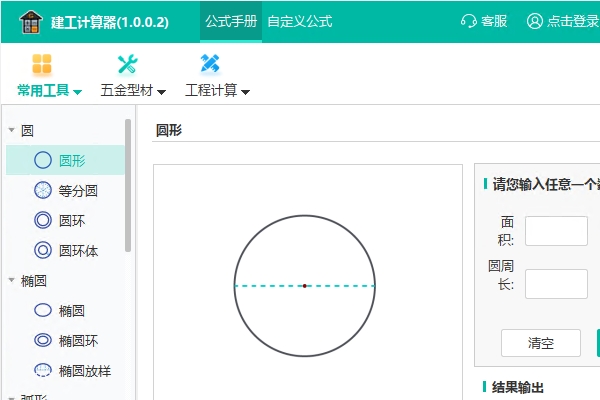Collapse the 圆 tree category
The height and width of the screenshot is (400, 600).
click(11, 130)
